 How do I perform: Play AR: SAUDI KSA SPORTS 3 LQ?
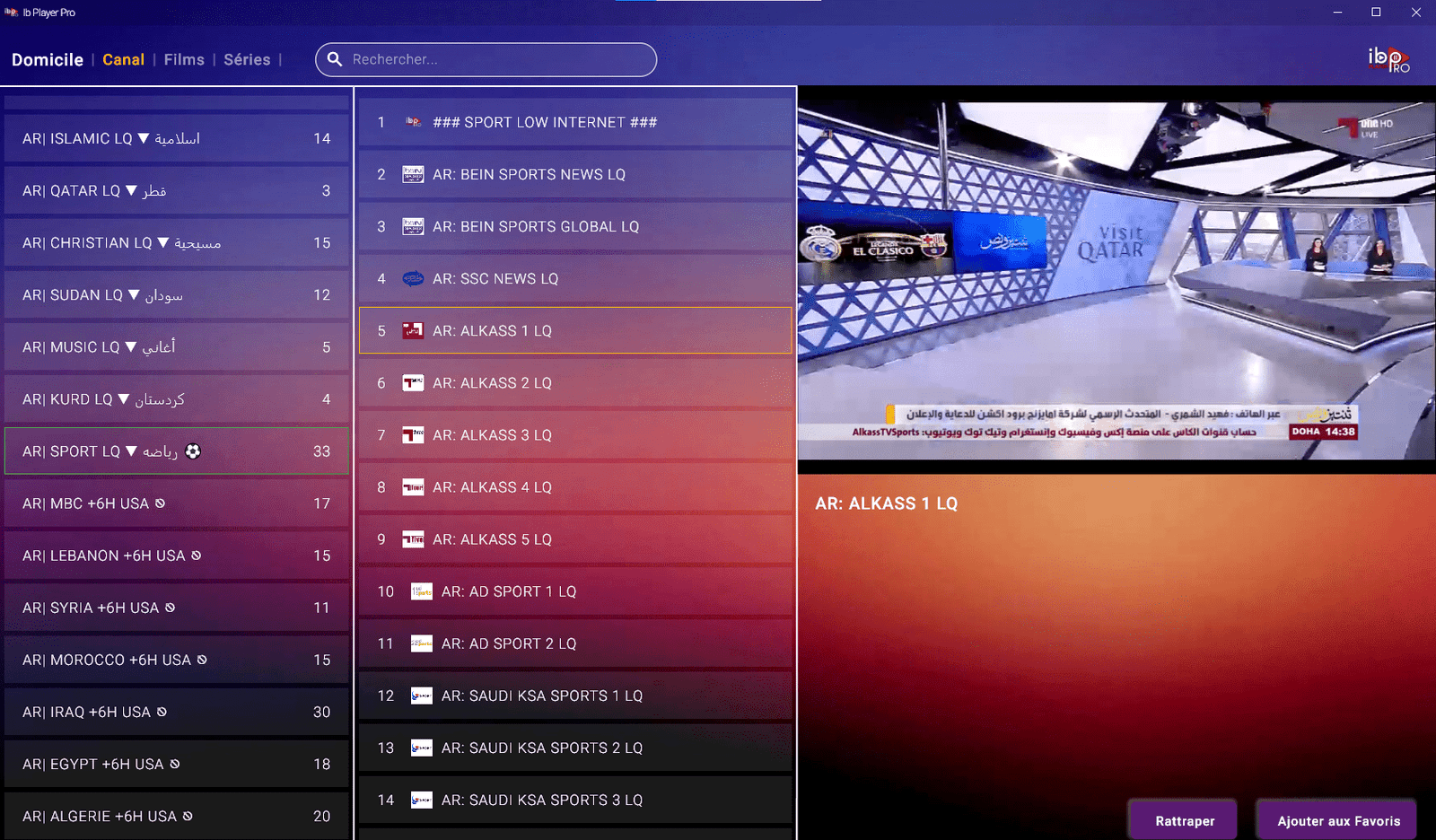575,800
